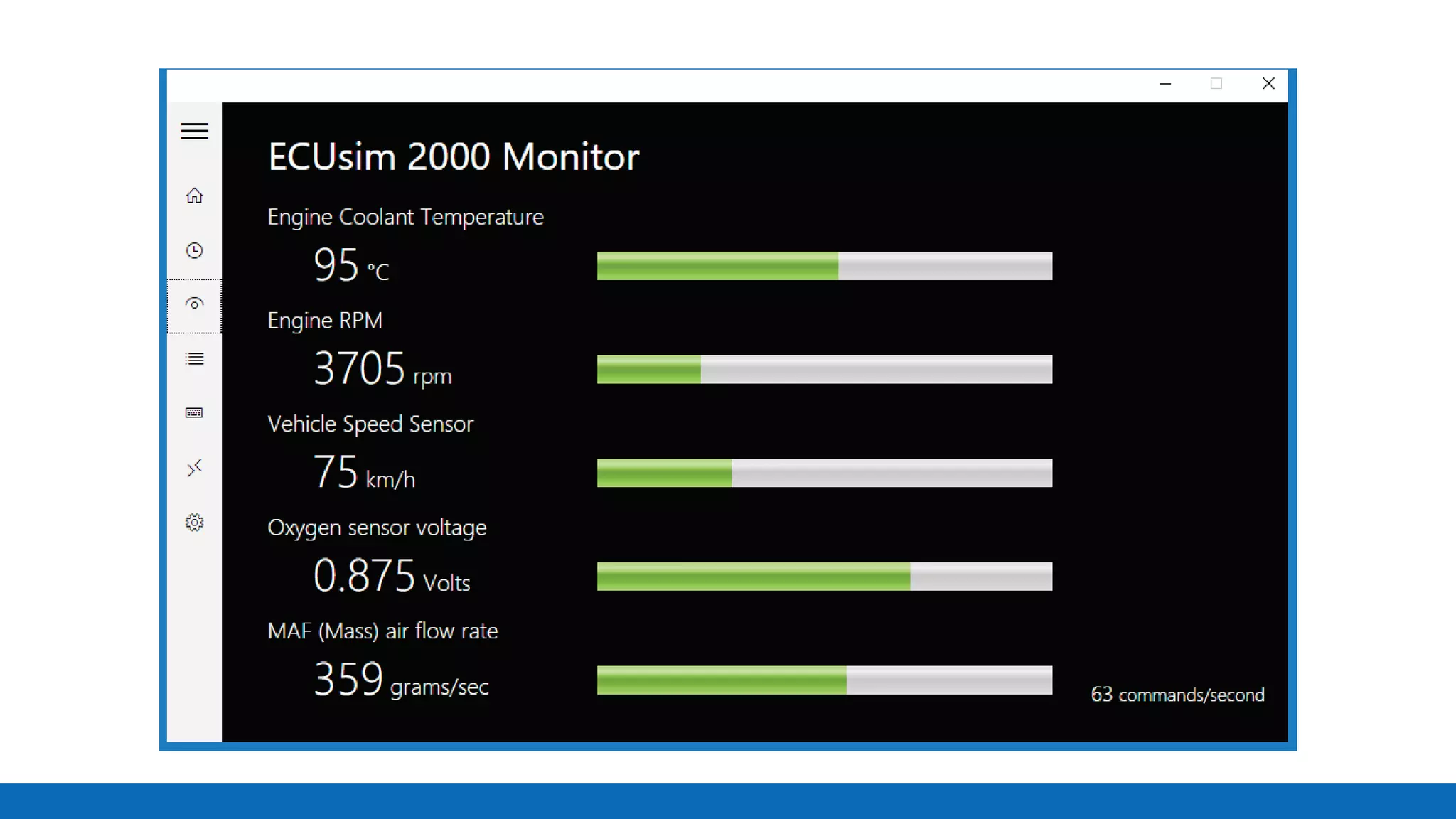Viewport: 1456px width, 819px height.
Task: Open the list view icon in sidebar
Action: pyautogui.click(x=194, y=359)
